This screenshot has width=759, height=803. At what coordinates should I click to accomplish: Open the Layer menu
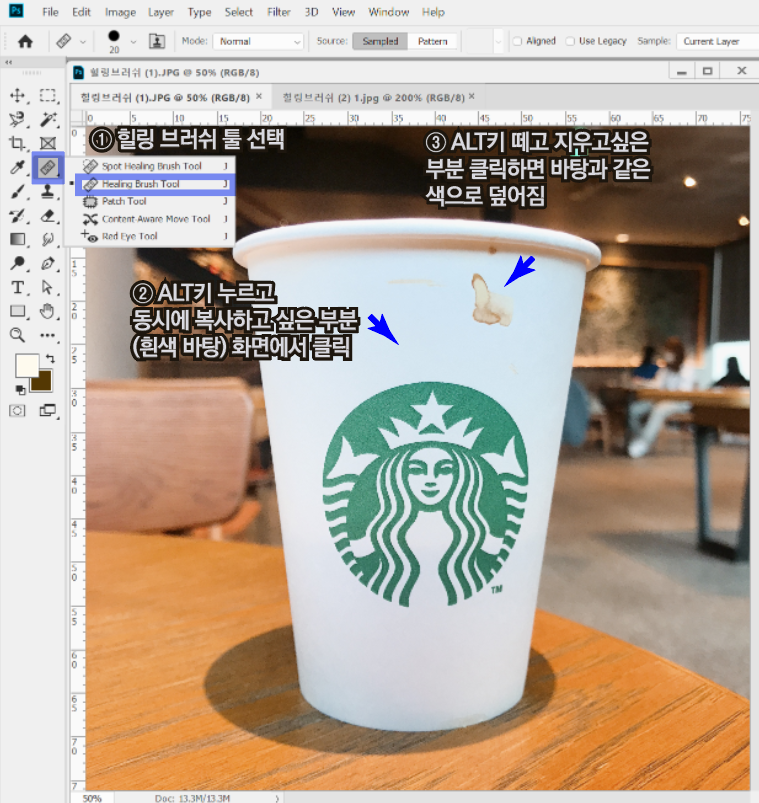point(161,12)
